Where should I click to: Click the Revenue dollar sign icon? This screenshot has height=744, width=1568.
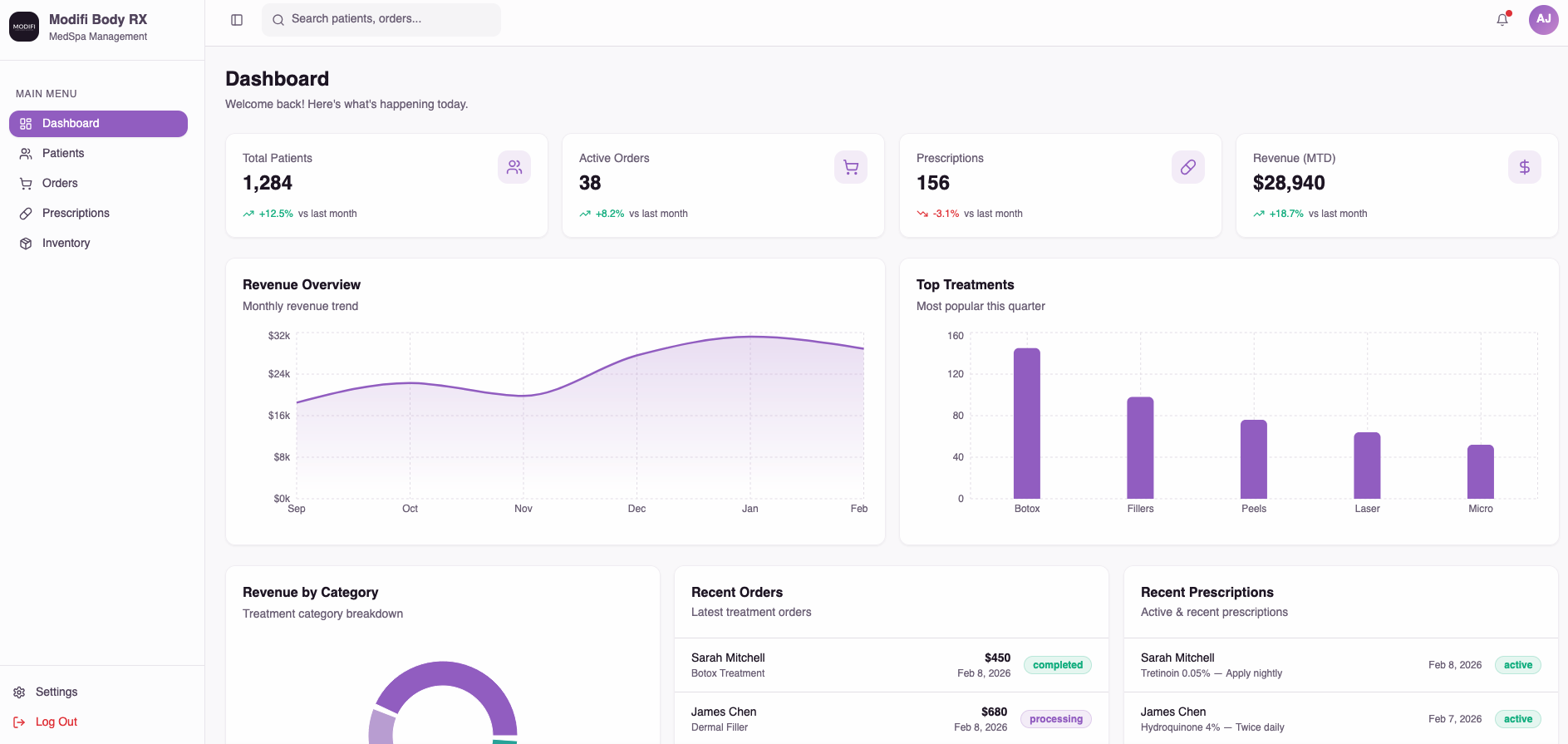tap(1524, 167)
